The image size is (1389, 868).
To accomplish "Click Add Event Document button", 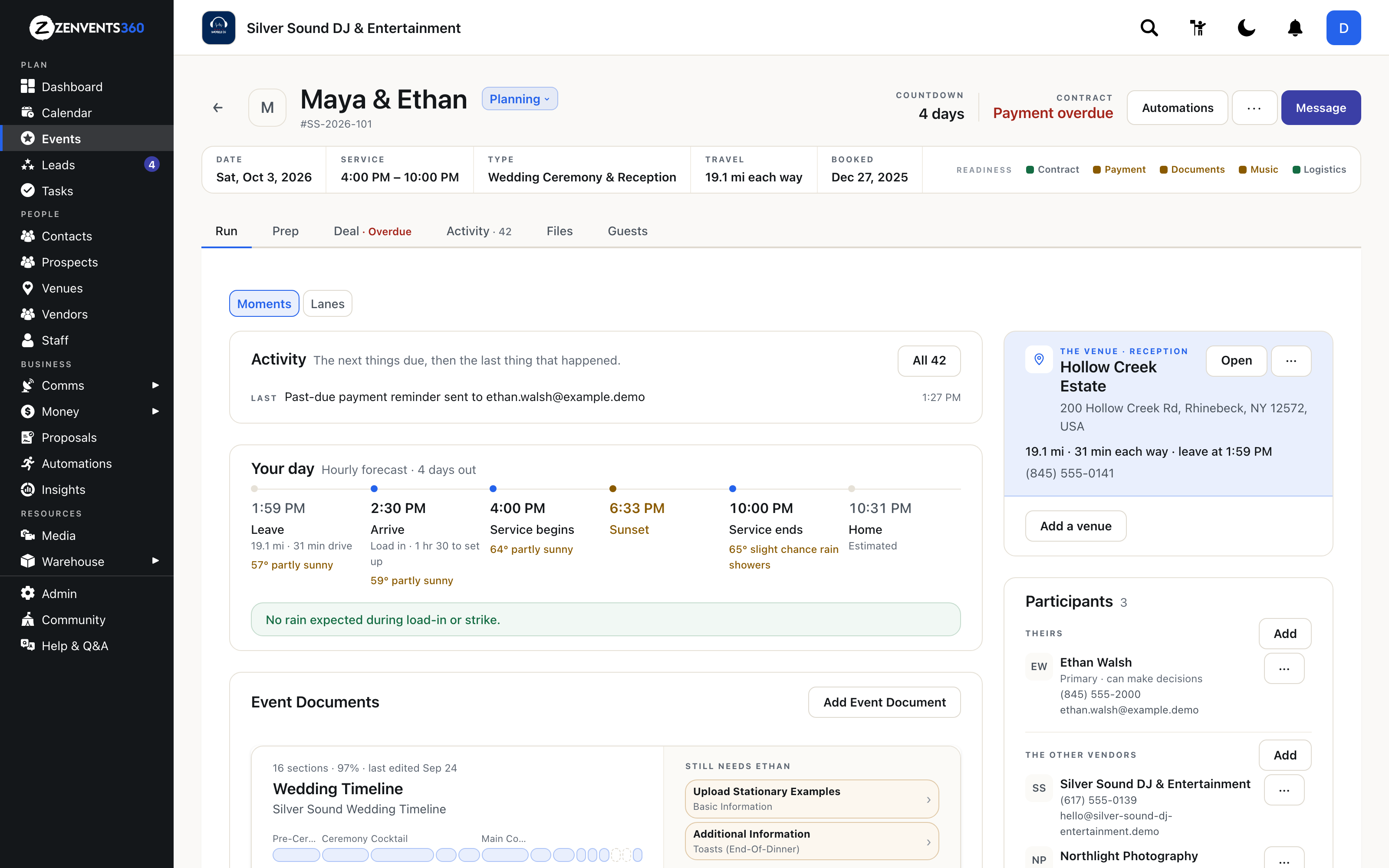I will 885,702.
